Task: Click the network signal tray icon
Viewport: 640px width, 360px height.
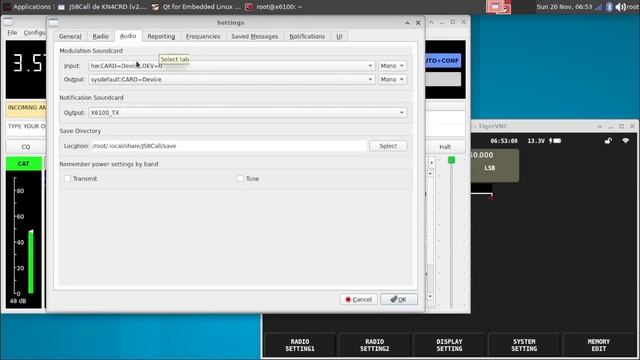Action: tap(599, 7)
